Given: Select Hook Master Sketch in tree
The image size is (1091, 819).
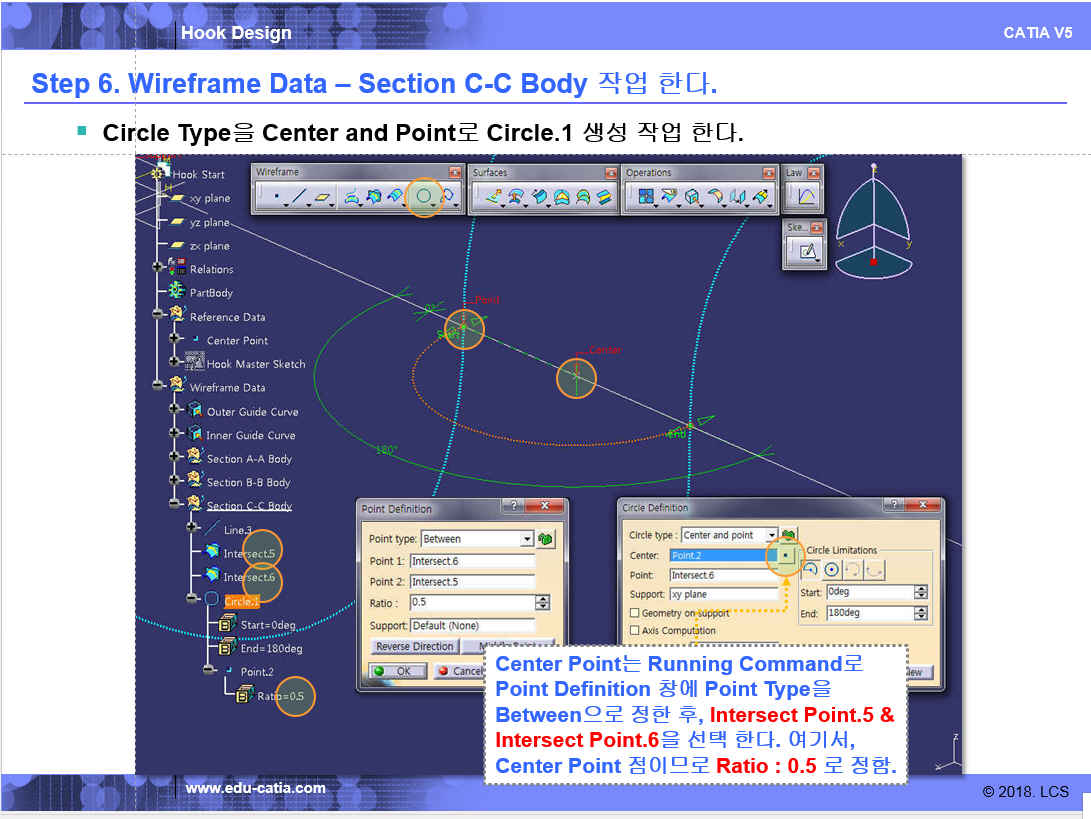Looking at the screenshot, I should pos(255,364).
